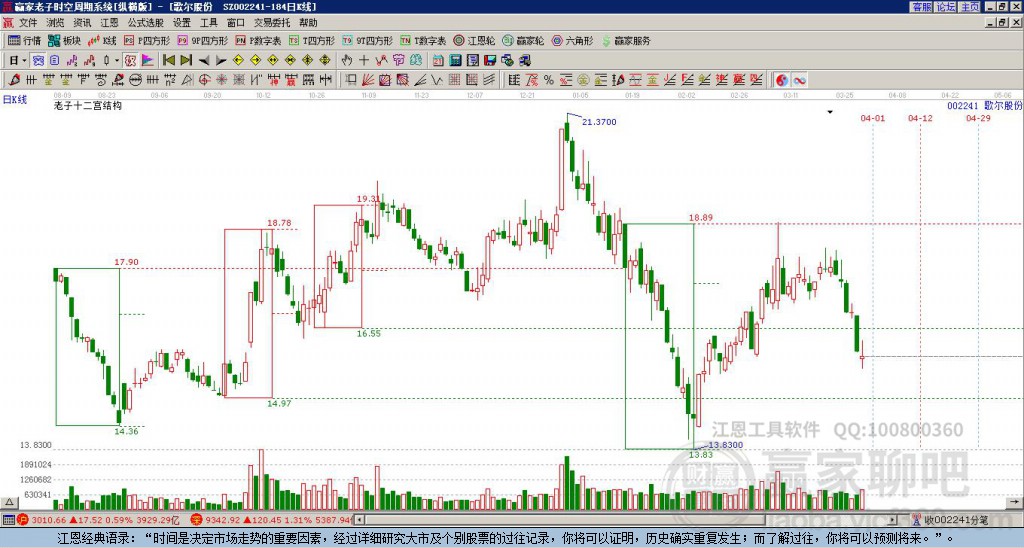Click the black right-pointing arrow icon

tap(221, 60)
